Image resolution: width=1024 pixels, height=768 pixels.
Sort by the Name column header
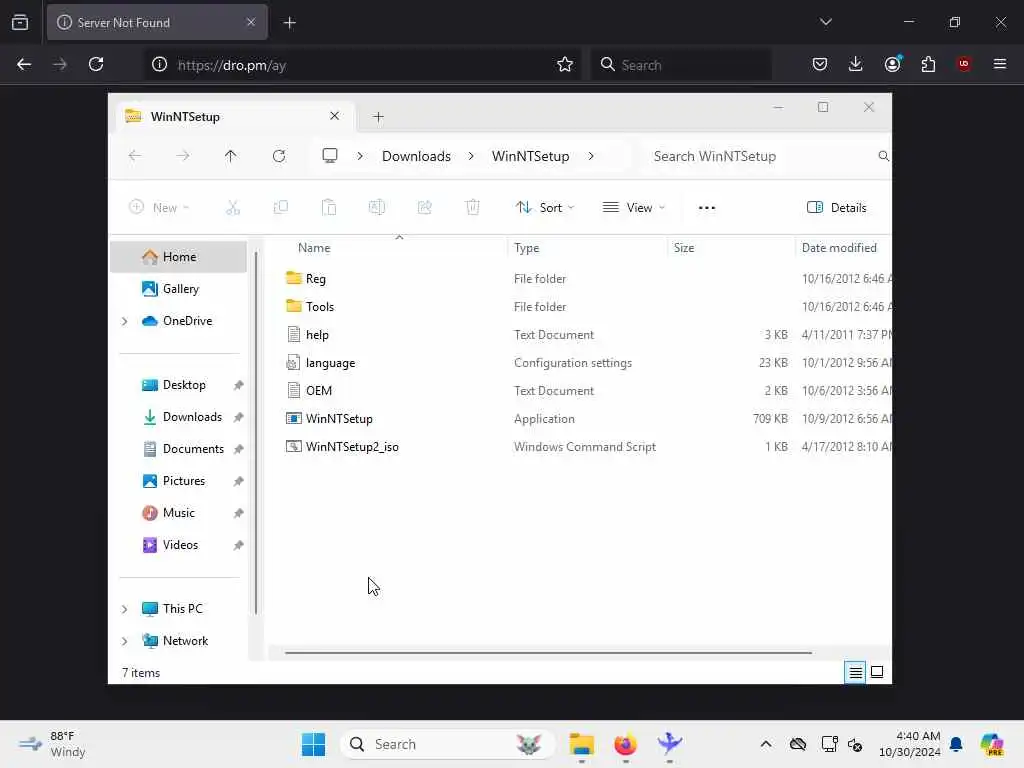tap(313, 248)
